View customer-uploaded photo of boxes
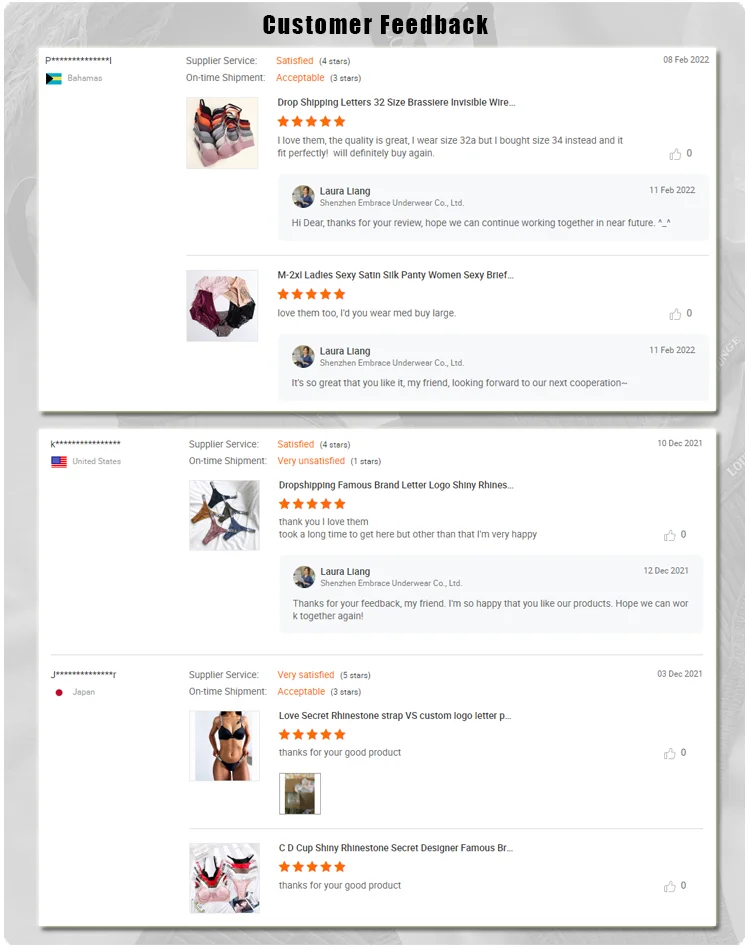 [300, 793]
